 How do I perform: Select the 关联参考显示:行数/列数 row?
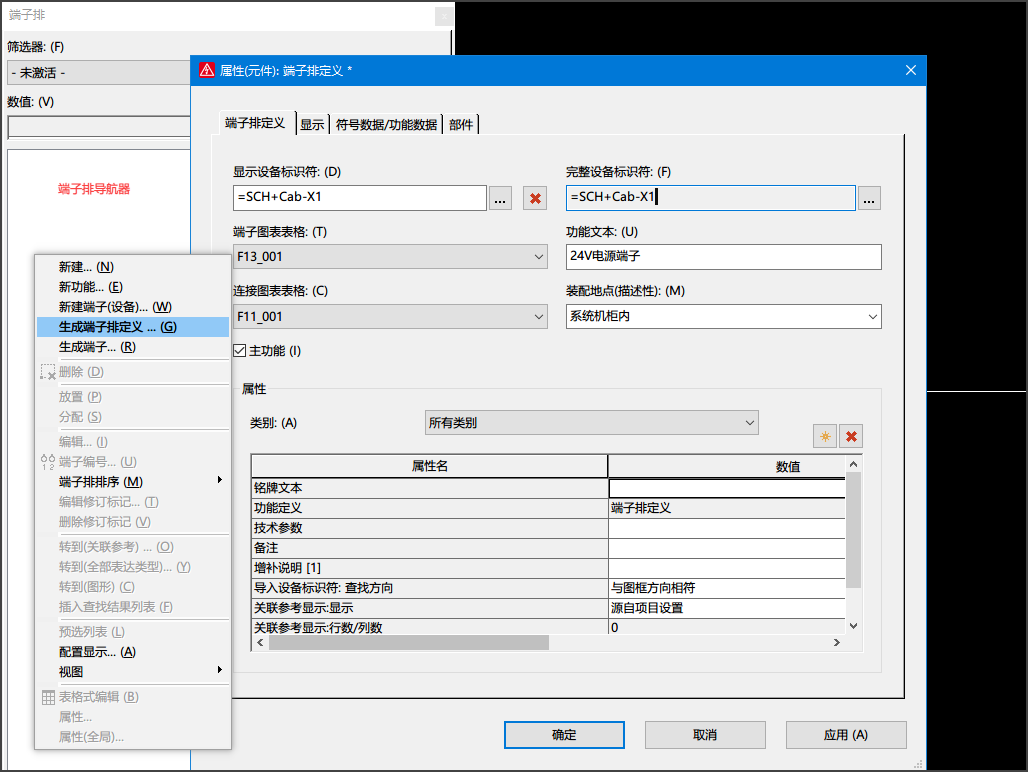(x=430, y=627)
